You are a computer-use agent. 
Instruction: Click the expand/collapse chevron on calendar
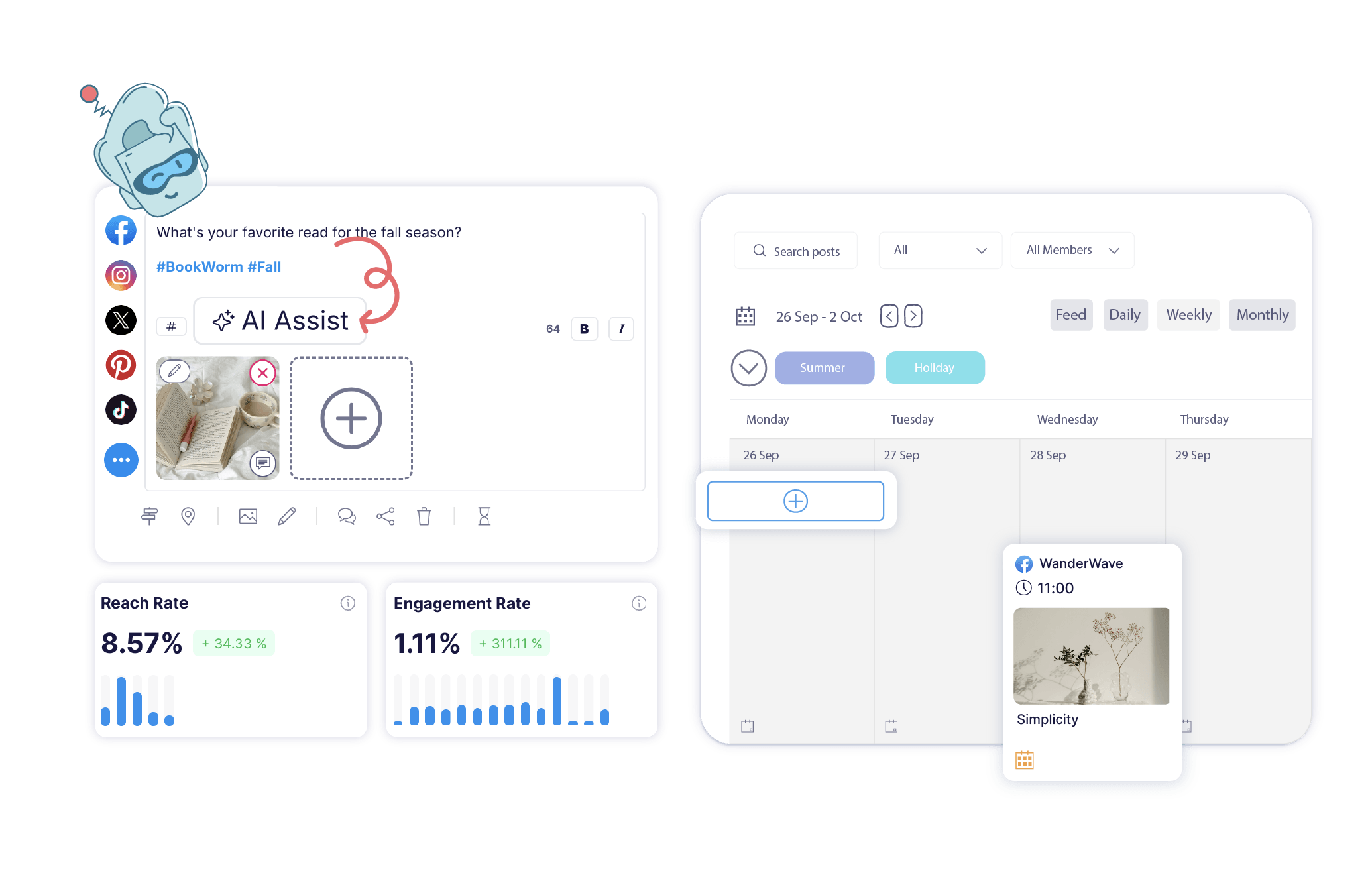[x=749, y=367]
